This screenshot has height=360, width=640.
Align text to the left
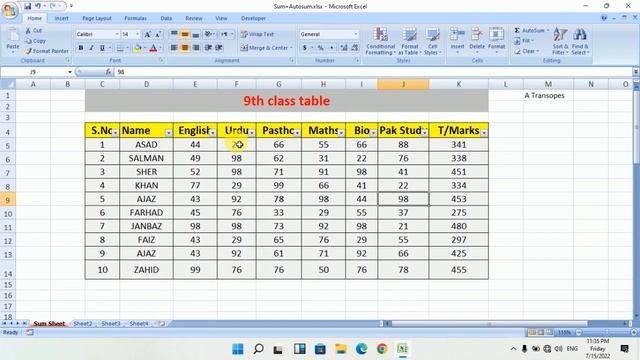pos(174,48)
